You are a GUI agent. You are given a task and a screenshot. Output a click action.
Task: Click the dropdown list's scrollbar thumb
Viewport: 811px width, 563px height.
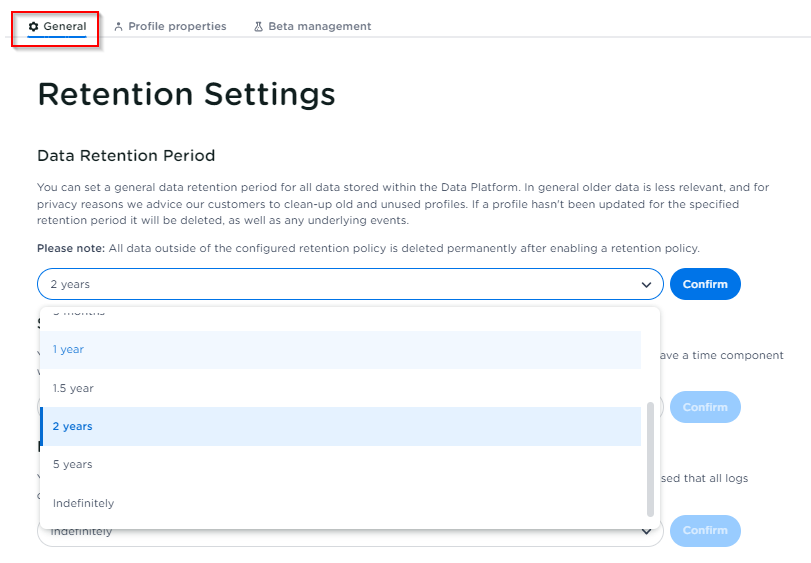coord(651,458)
